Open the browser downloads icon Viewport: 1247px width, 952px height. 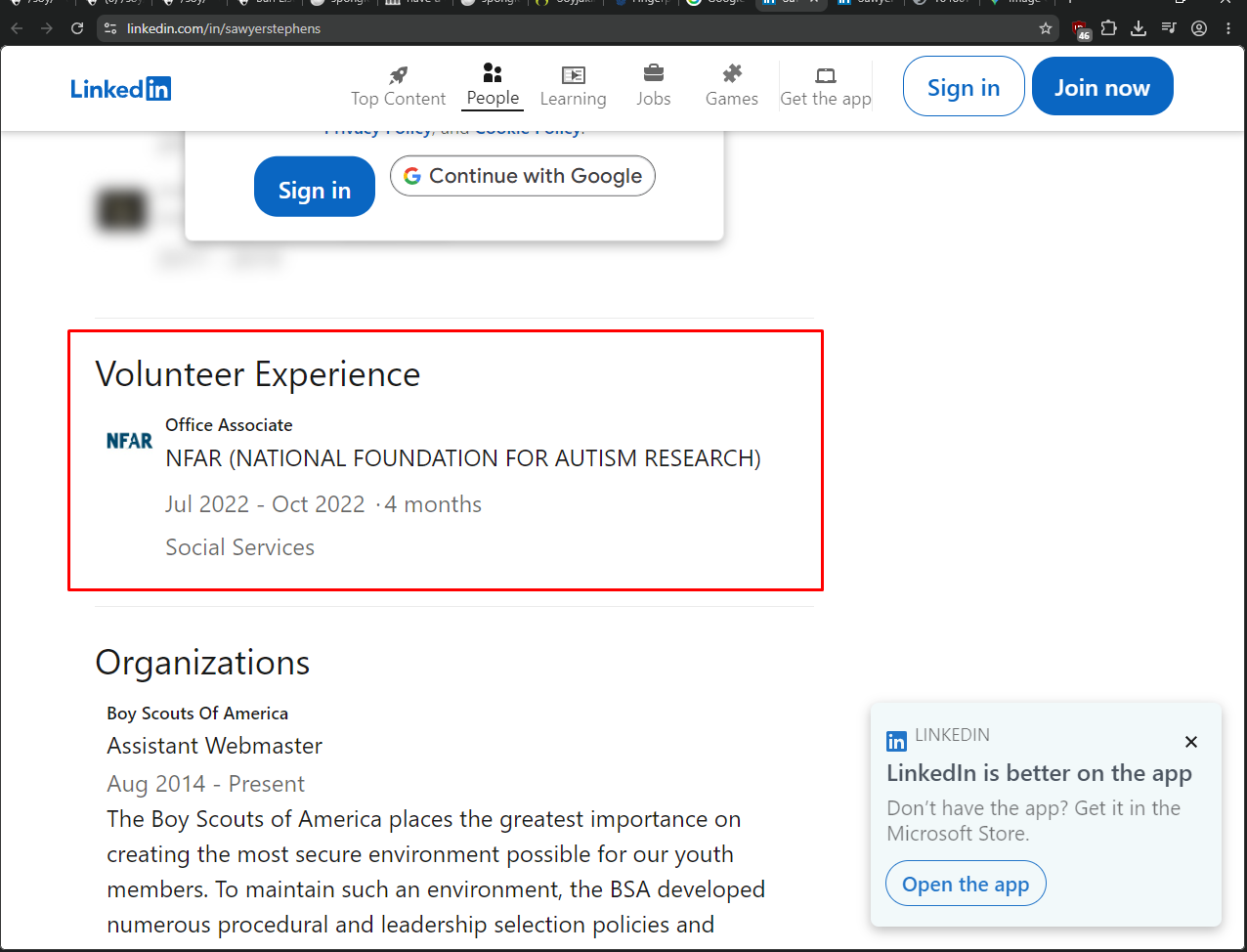tap(1139, 28)
